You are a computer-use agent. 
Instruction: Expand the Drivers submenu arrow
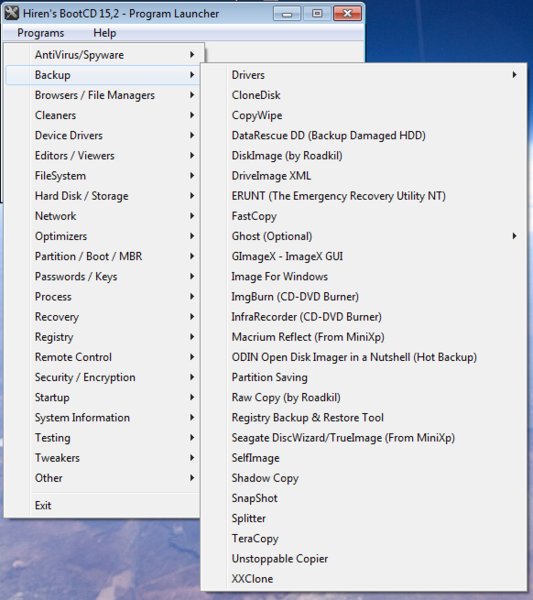point(514,75)
